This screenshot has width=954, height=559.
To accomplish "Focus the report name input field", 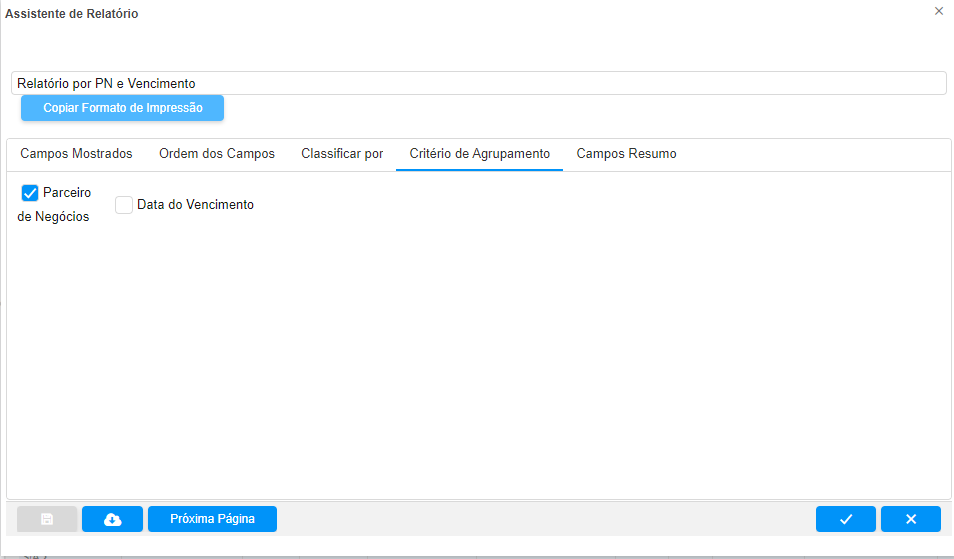I will (478, 83).
